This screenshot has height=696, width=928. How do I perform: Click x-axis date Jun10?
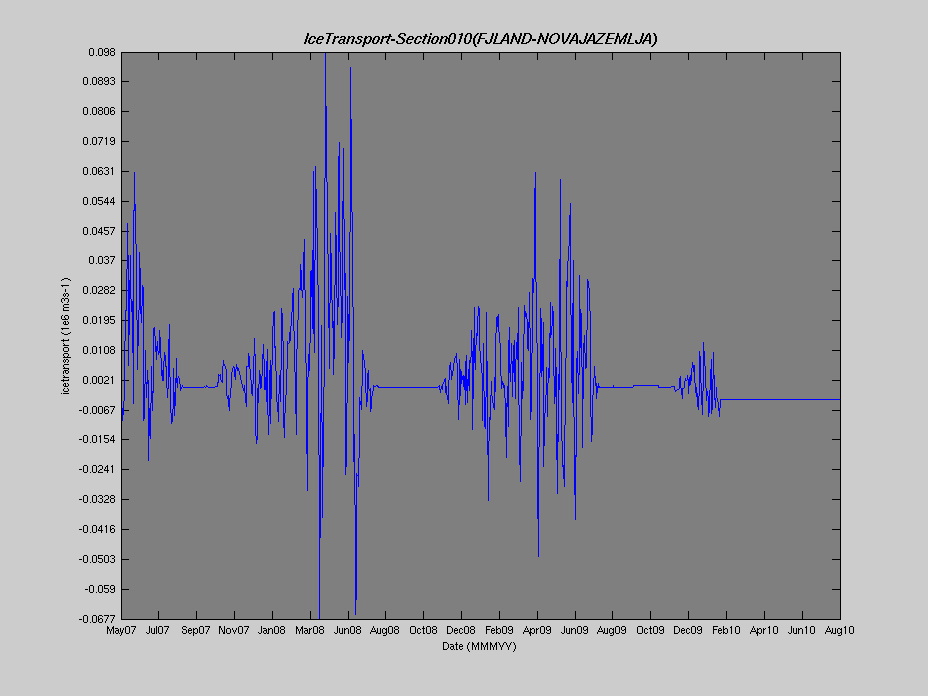coord(802,630)
